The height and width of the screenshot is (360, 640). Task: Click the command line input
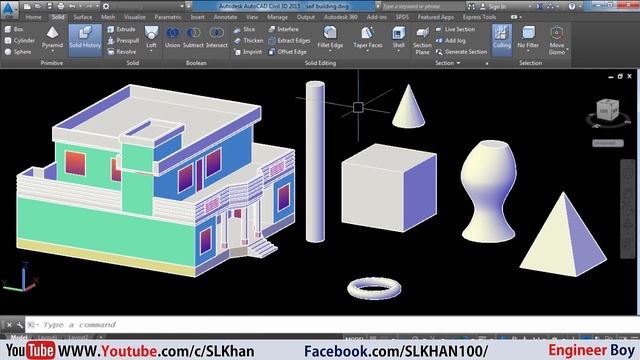pyautogui.click(x=331, y=325)
